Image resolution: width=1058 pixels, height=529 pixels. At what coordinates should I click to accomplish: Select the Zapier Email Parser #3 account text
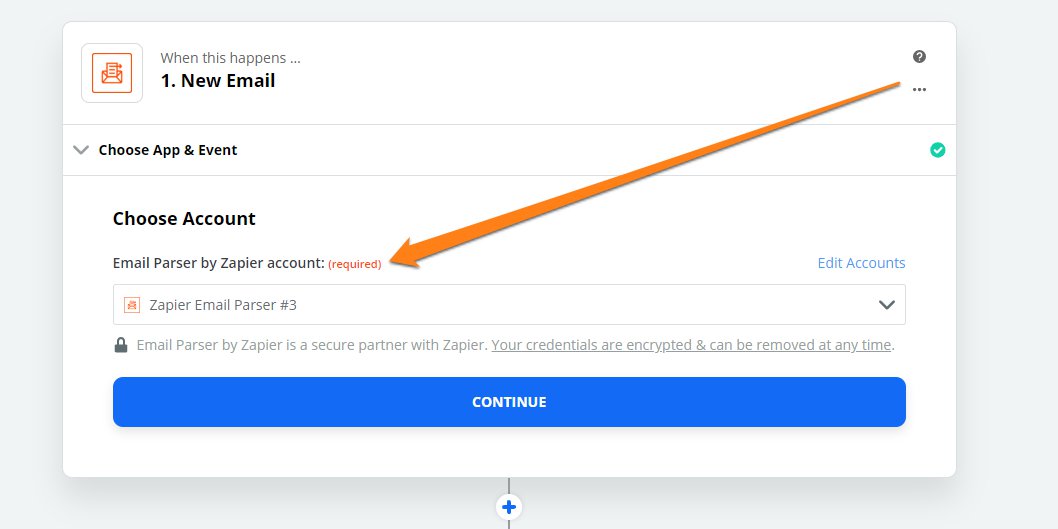[x=223, y=305]
